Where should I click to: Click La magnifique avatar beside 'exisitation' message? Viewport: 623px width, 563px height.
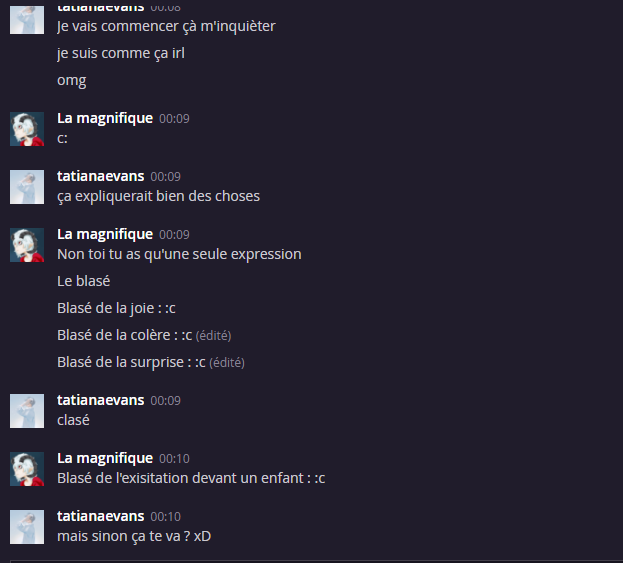point(27,469)
